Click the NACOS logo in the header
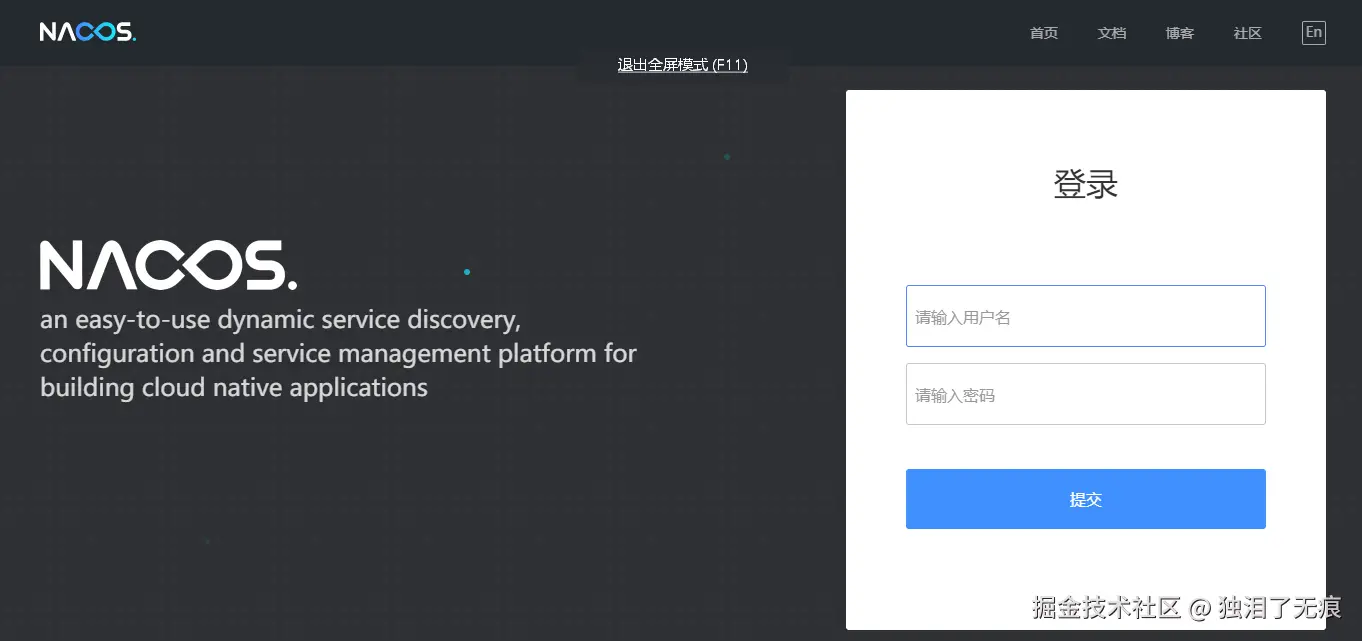 click(x=88, y=32)
